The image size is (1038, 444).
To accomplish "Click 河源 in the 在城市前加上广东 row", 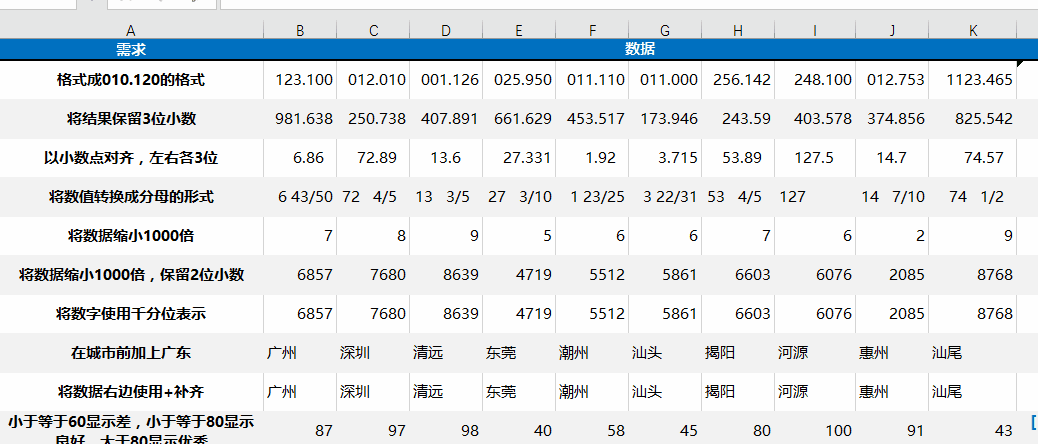I will 815,353.
